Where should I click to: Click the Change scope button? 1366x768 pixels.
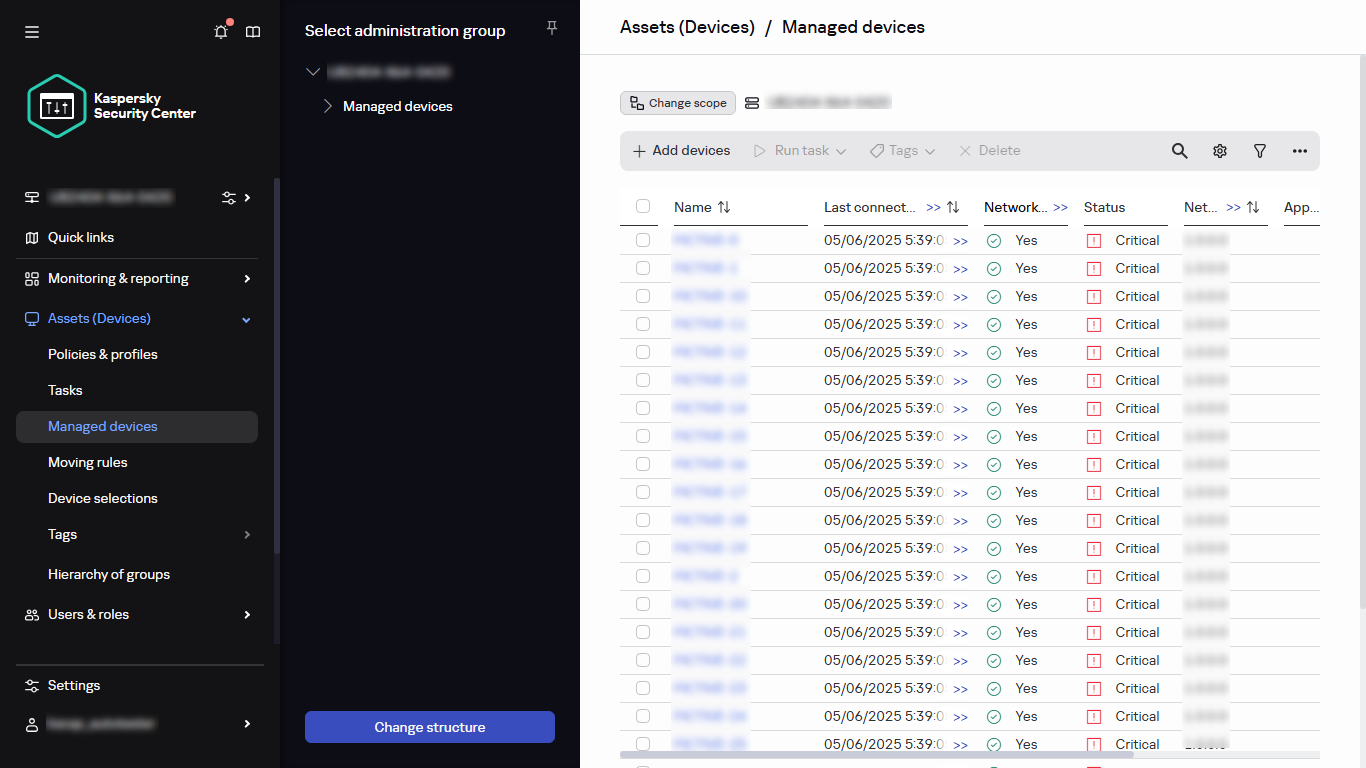[678, 103]
